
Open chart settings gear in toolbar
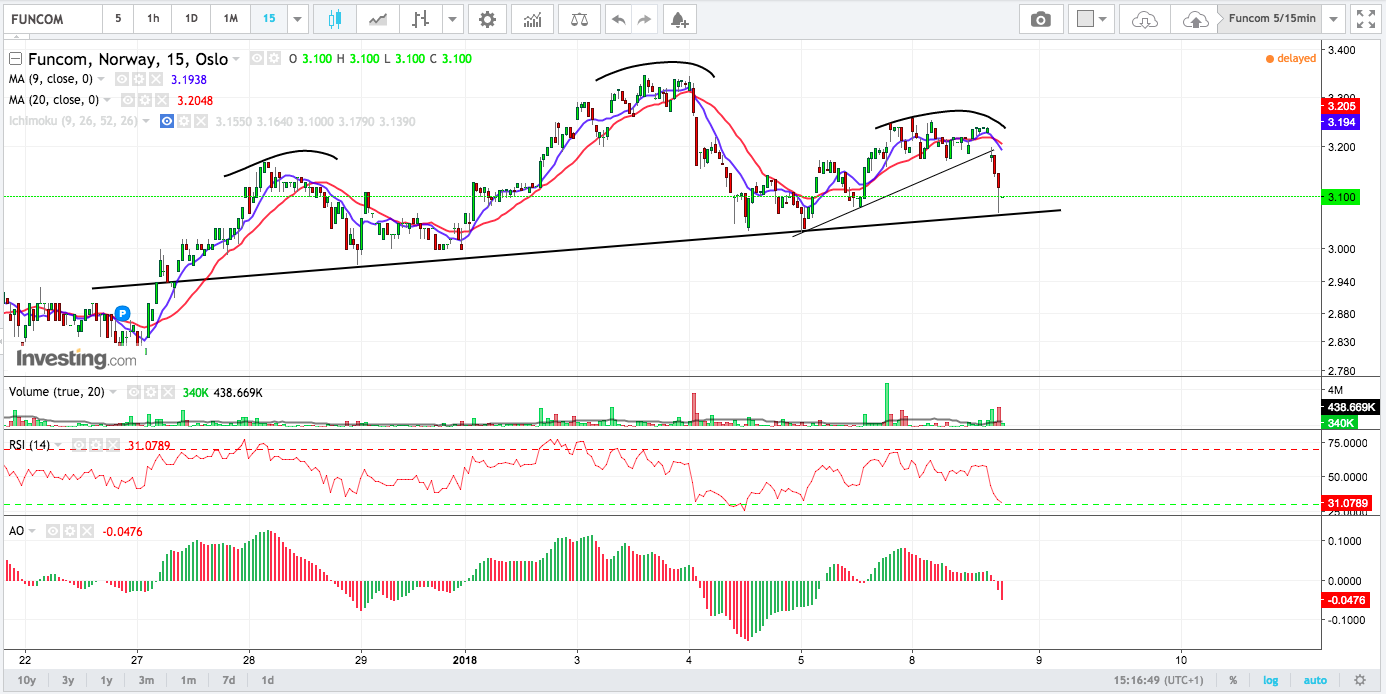487,19
